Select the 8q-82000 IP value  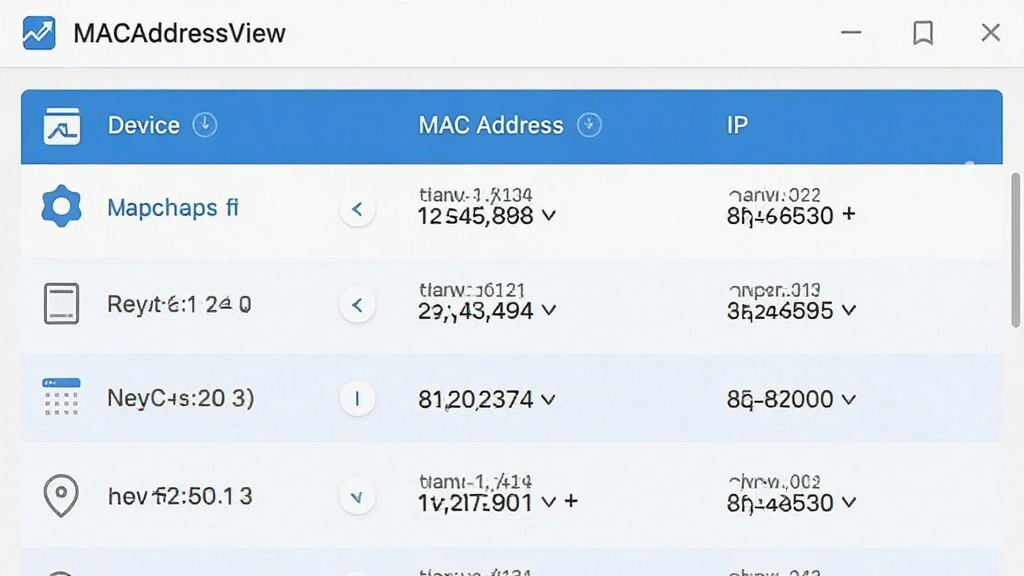pos(780,399)
